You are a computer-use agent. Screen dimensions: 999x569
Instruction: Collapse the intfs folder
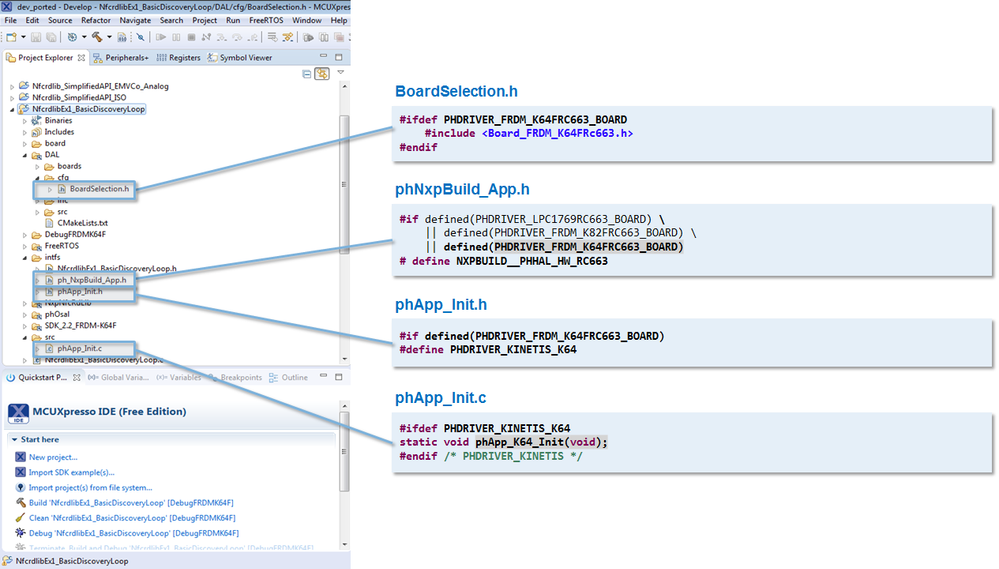25,258
